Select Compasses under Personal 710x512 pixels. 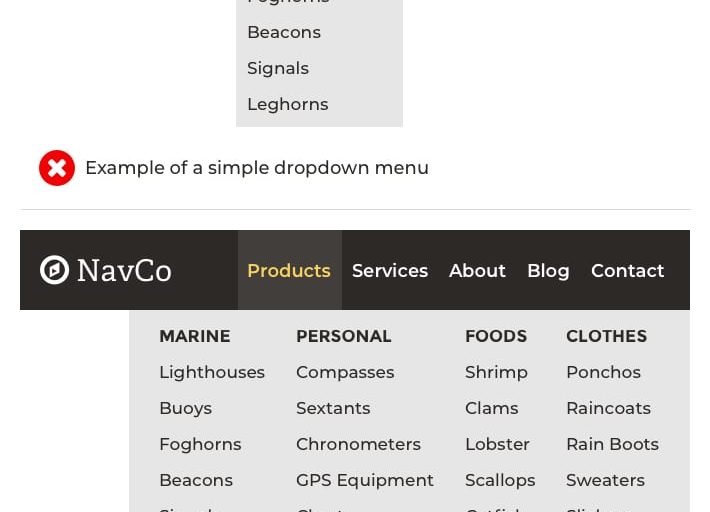[345, 372]
